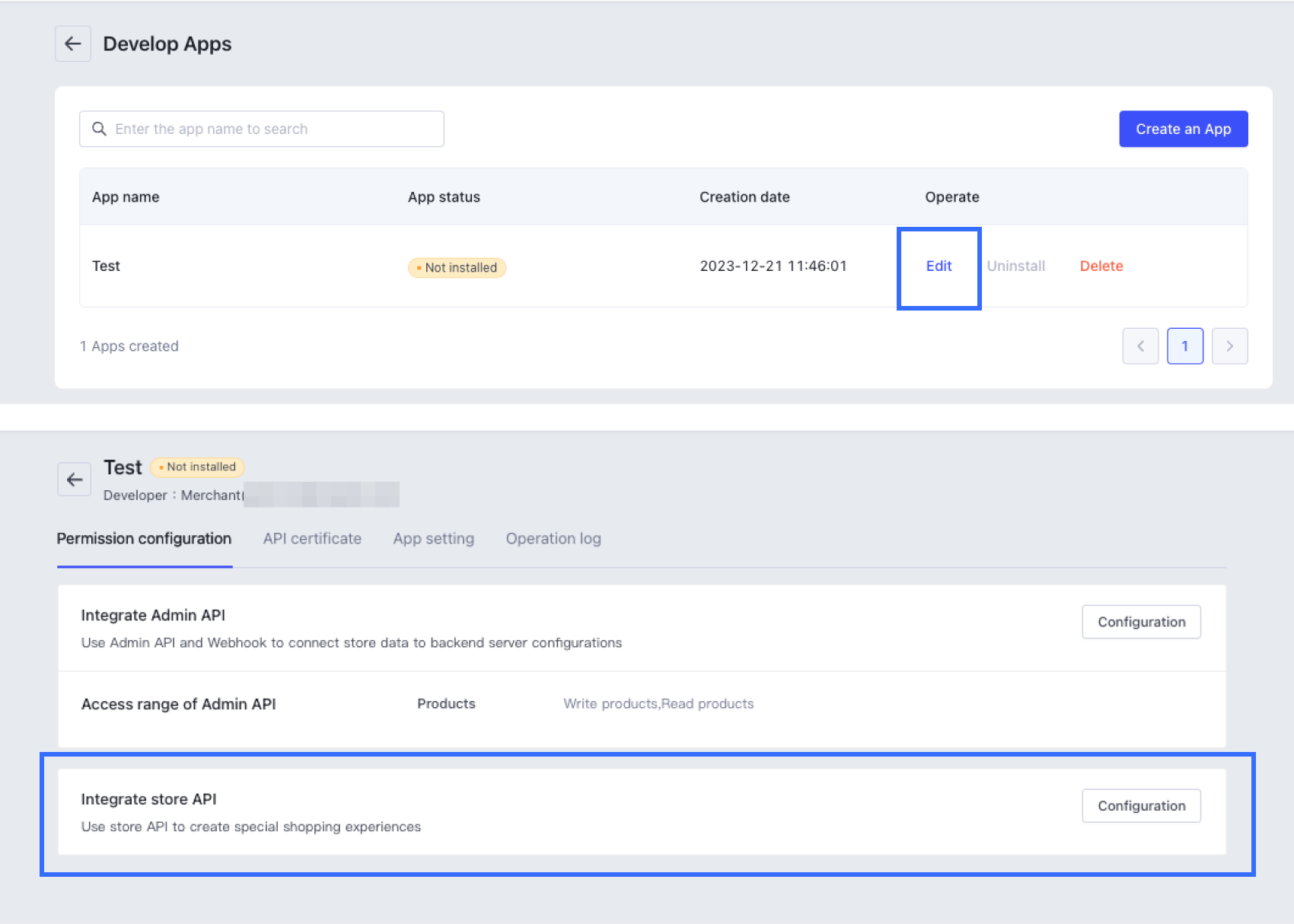Click the Not installed badge beside Test heading
The width and height of the screenshot is (1294, 924).
point(197,467)
